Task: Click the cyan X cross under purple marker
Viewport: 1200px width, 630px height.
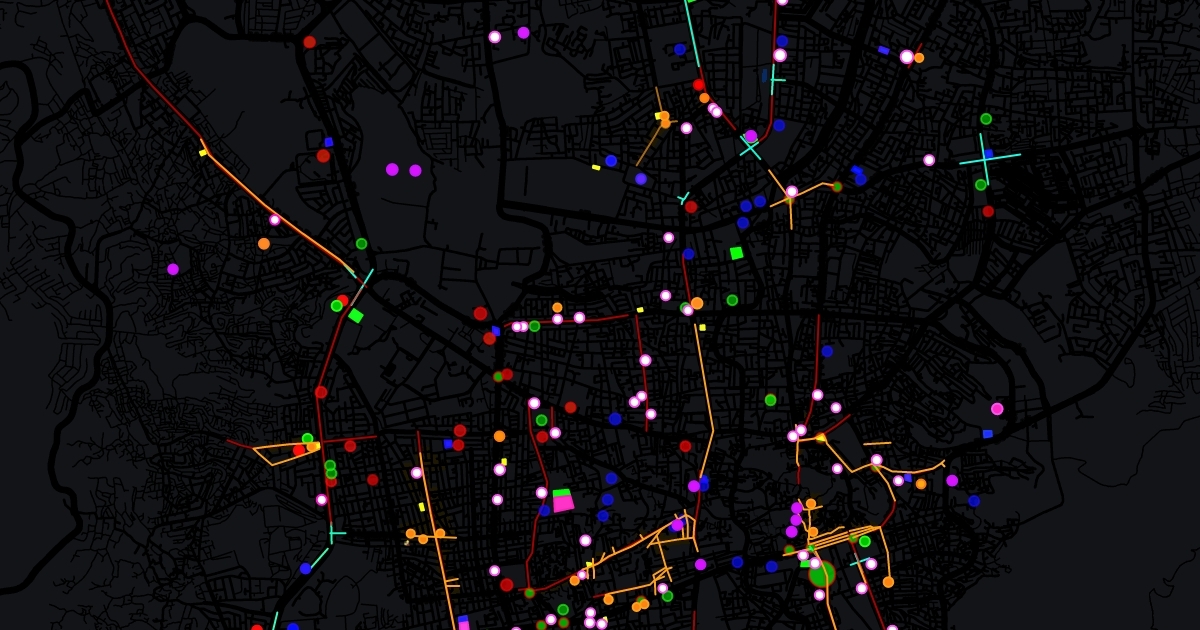Action: [x=750, y=148]
